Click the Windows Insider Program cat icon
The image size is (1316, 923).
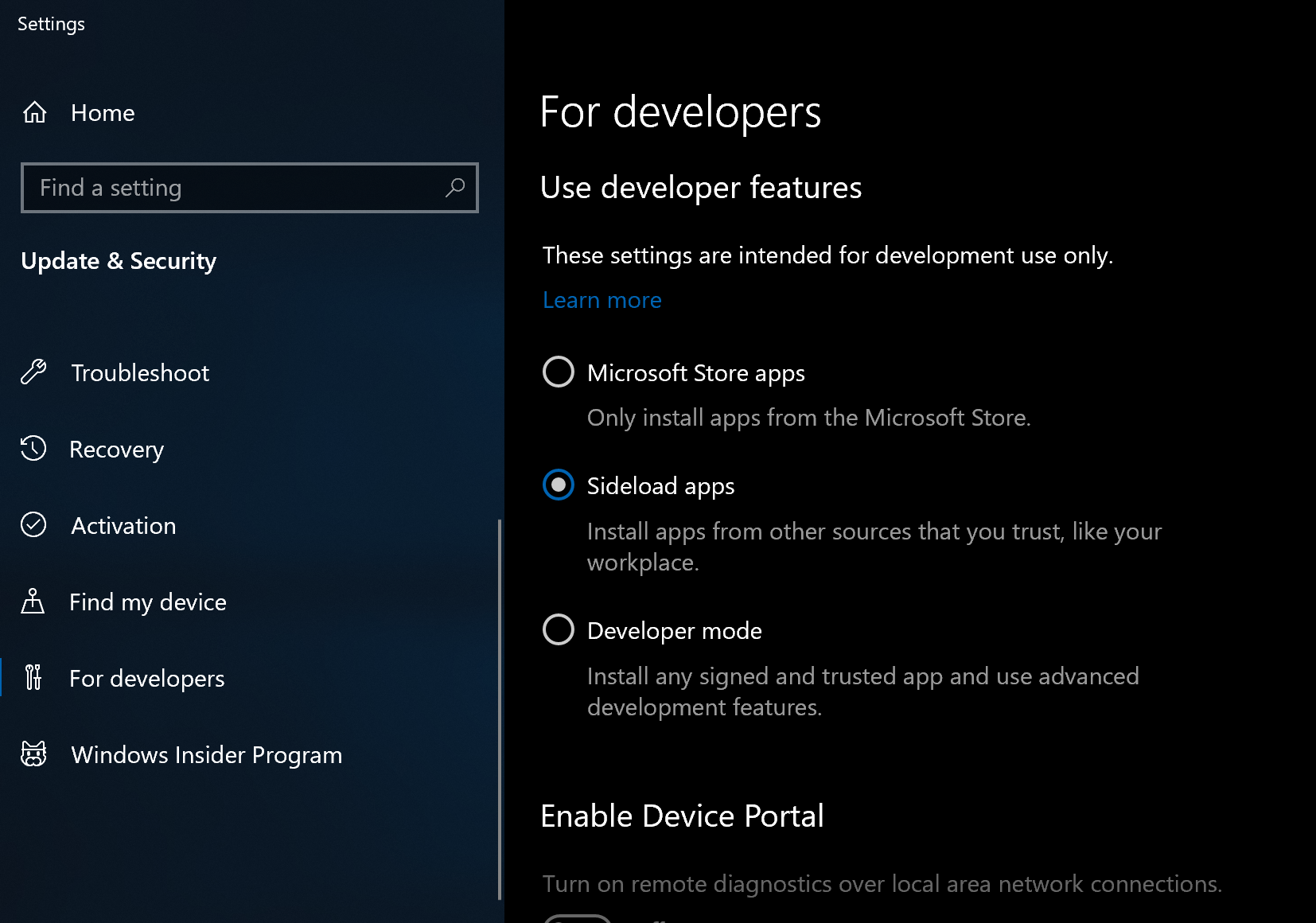click(33, 754)
